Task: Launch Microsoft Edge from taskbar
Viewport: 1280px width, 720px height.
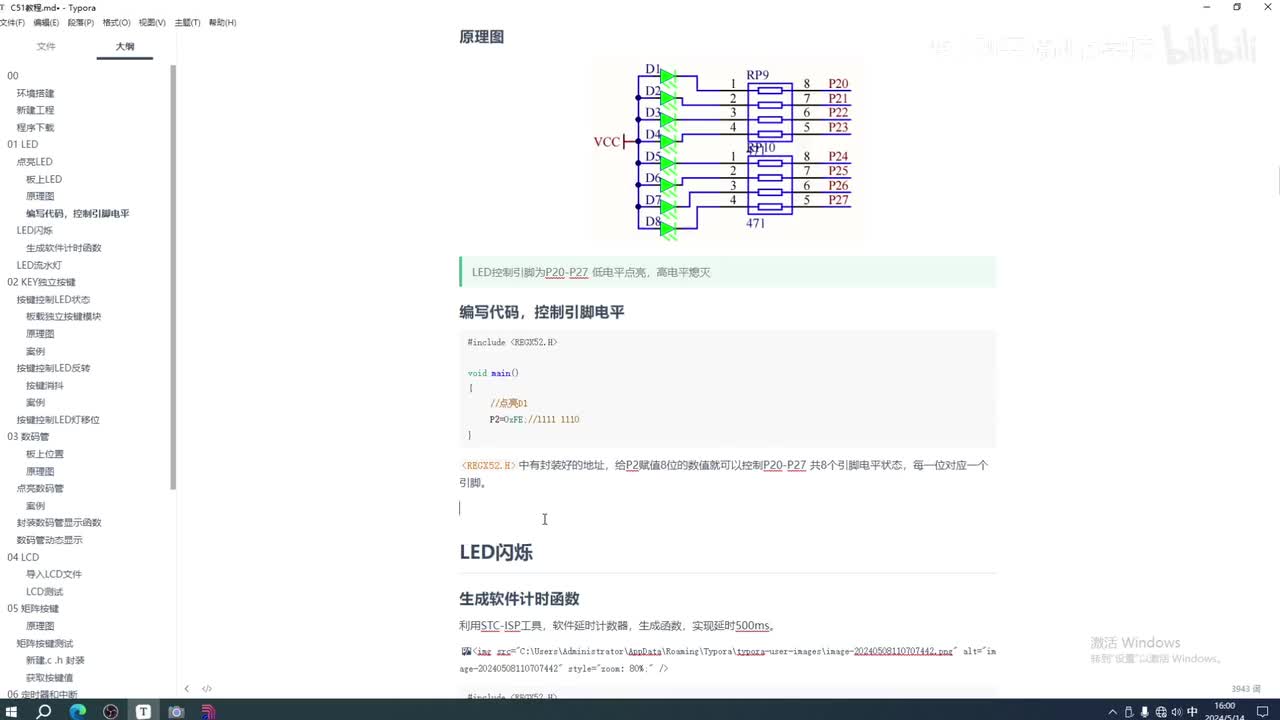Action: pyautogui.click(x=77, y=711)
